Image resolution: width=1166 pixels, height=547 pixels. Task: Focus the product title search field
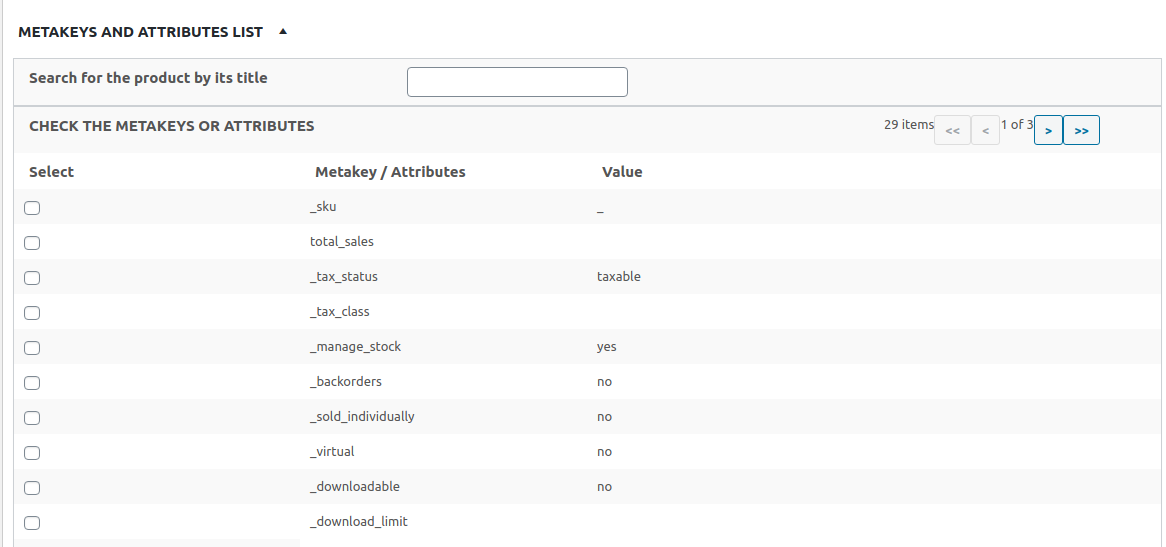tap(517, 82)
